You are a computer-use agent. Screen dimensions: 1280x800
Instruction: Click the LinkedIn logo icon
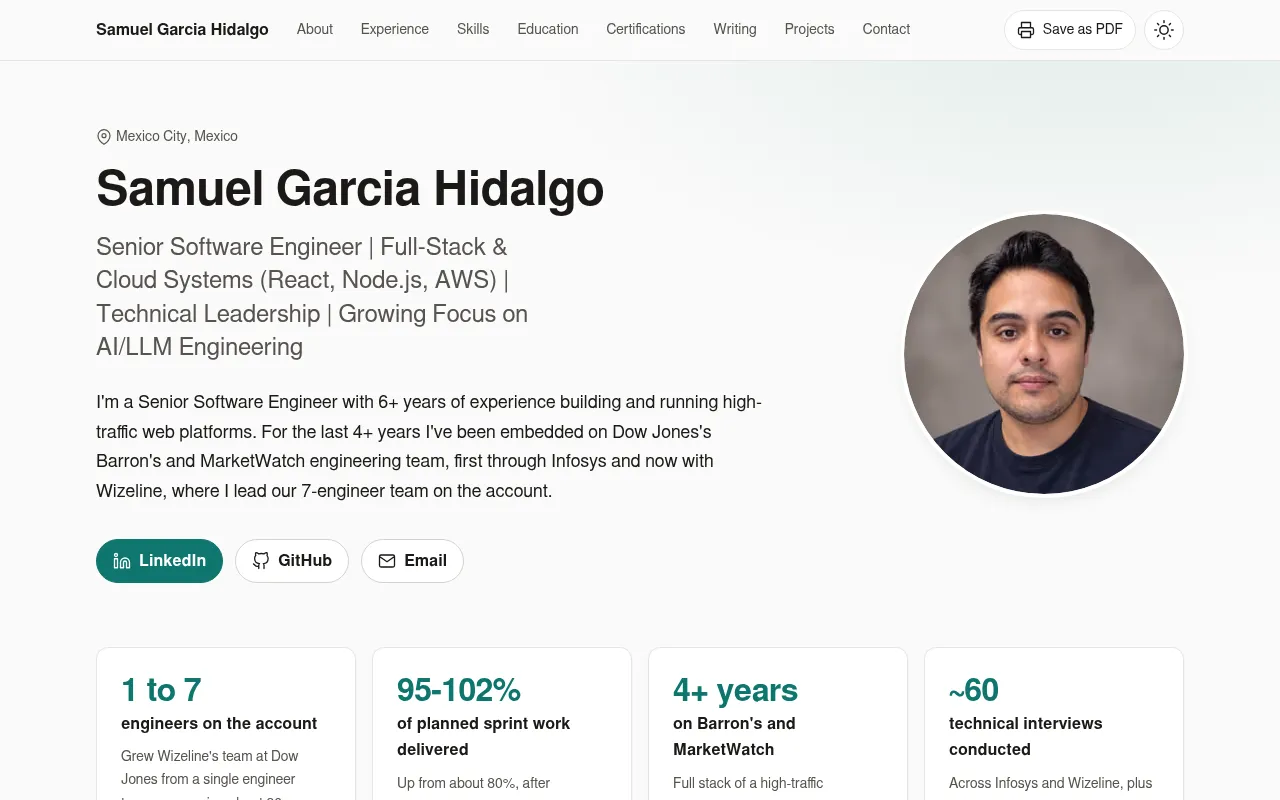point(122,561)
